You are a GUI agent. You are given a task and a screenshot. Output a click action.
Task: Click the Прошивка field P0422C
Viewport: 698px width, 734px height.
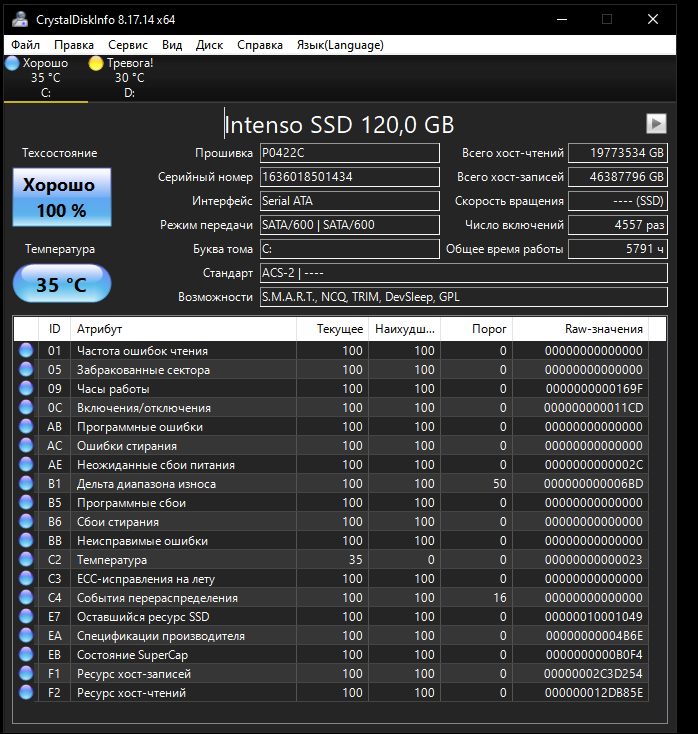click(x=350, y=153)
